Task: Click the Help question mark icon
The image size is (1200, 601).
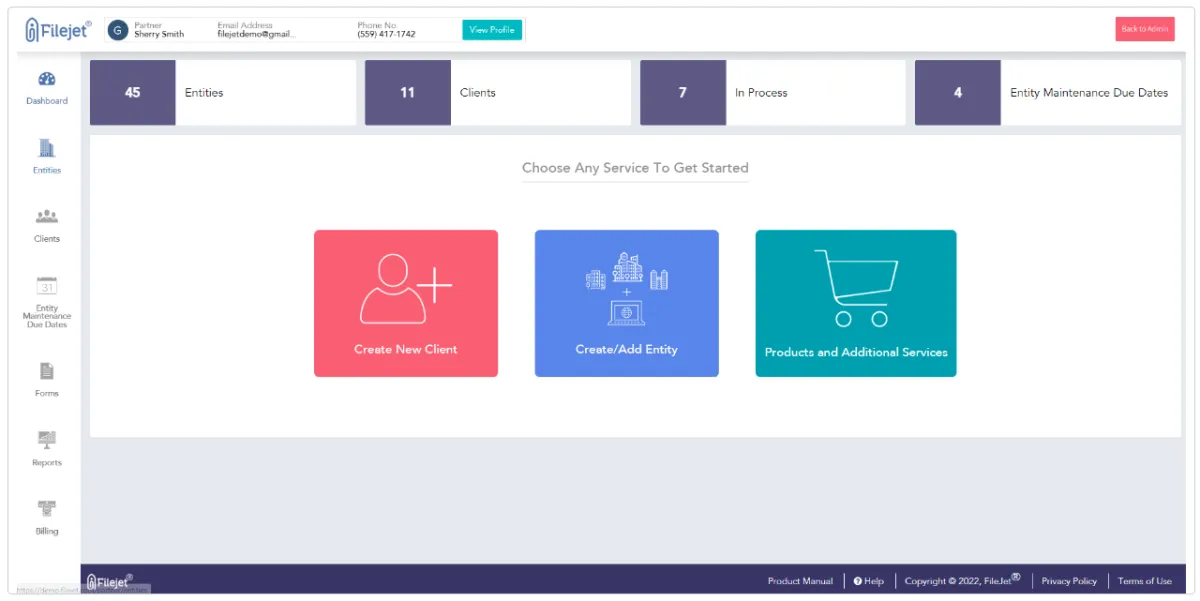Action: pos(858,581)
